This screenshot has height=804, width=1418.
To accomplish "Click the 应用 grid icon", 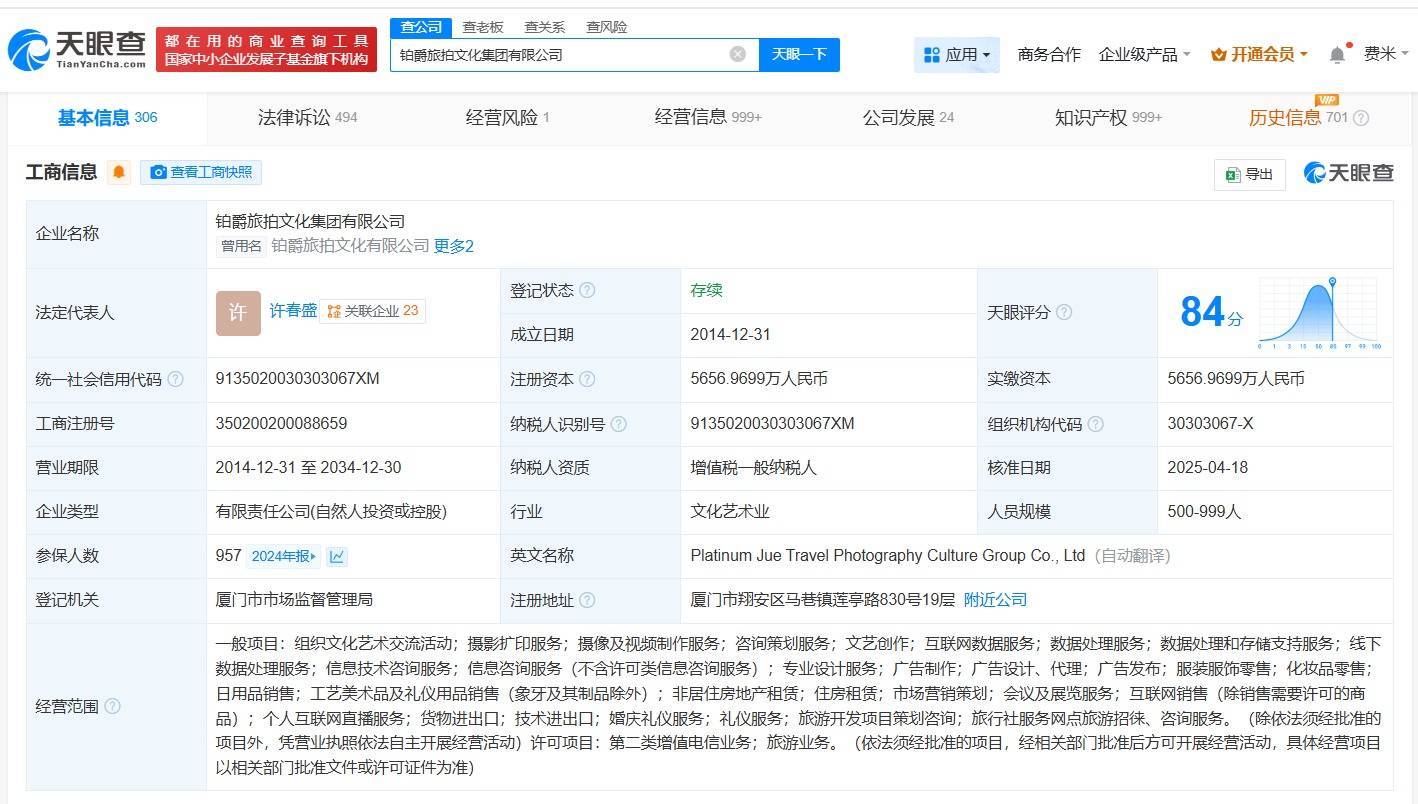I will (x=932, y=55).
